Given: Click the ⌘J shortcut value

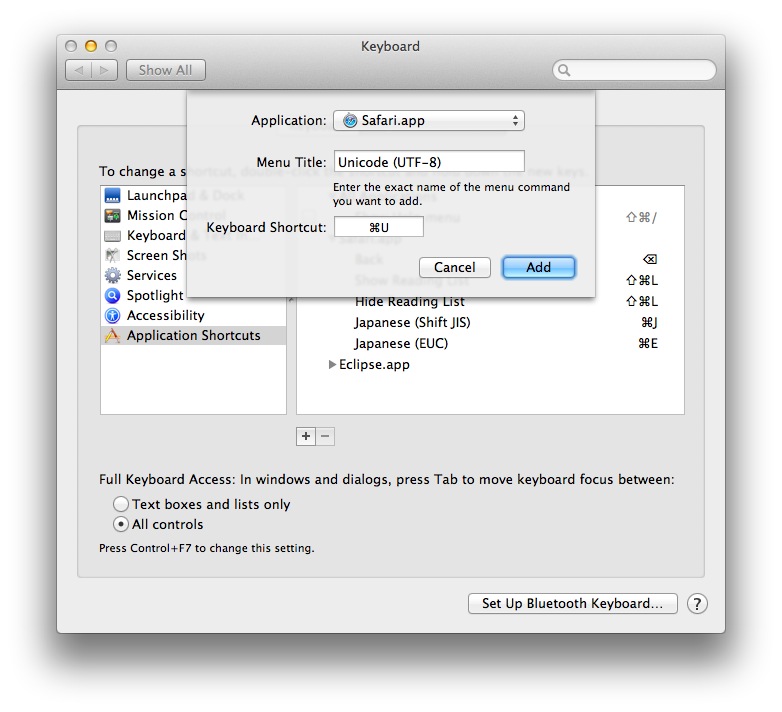Looking at the screenshot, I should pyautogui.click(x=649, y=323).
